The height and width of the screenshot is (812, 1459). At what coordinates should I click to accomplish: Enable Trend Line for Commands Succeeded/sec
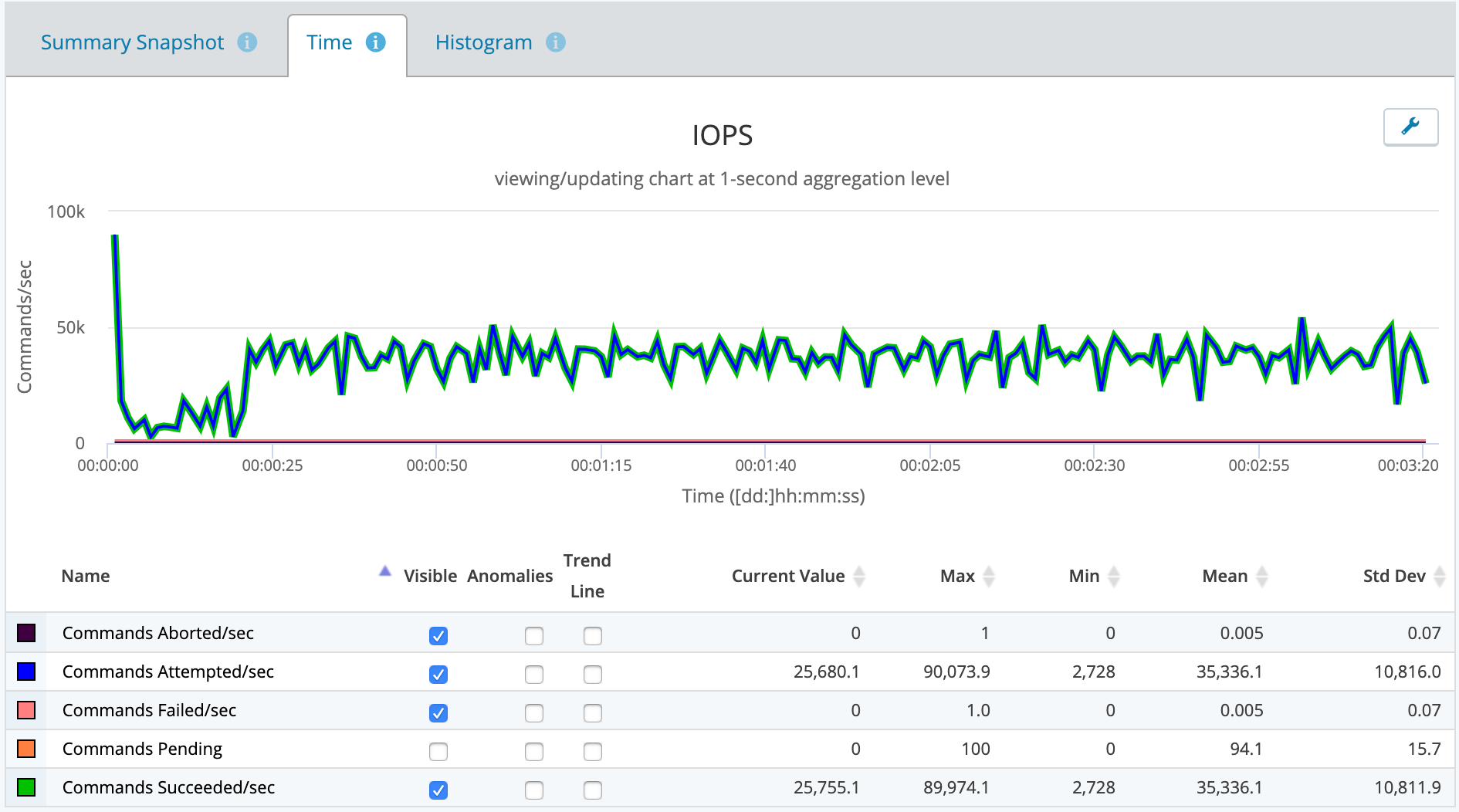point(593,790)
